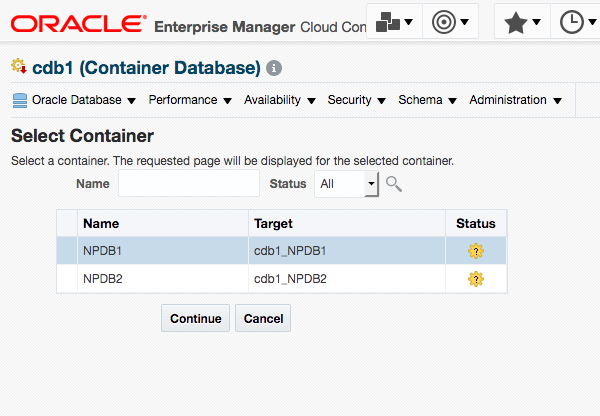Viewport: 600px width, 416px height.
Task: Click NPDB1 unknown status icon
Action: (476, 251)
